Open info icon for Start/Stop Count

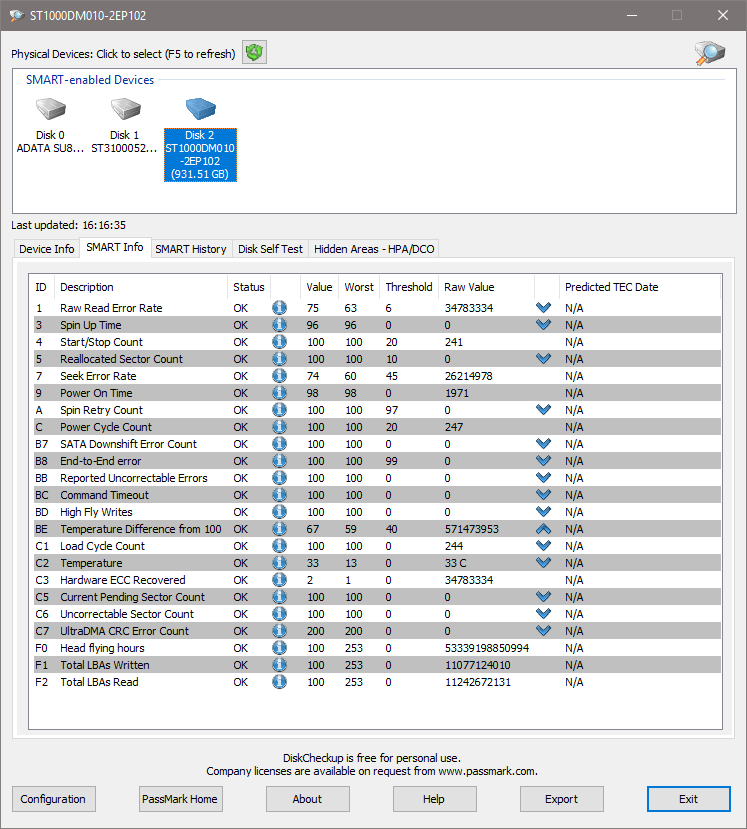[x=280, y=342]
